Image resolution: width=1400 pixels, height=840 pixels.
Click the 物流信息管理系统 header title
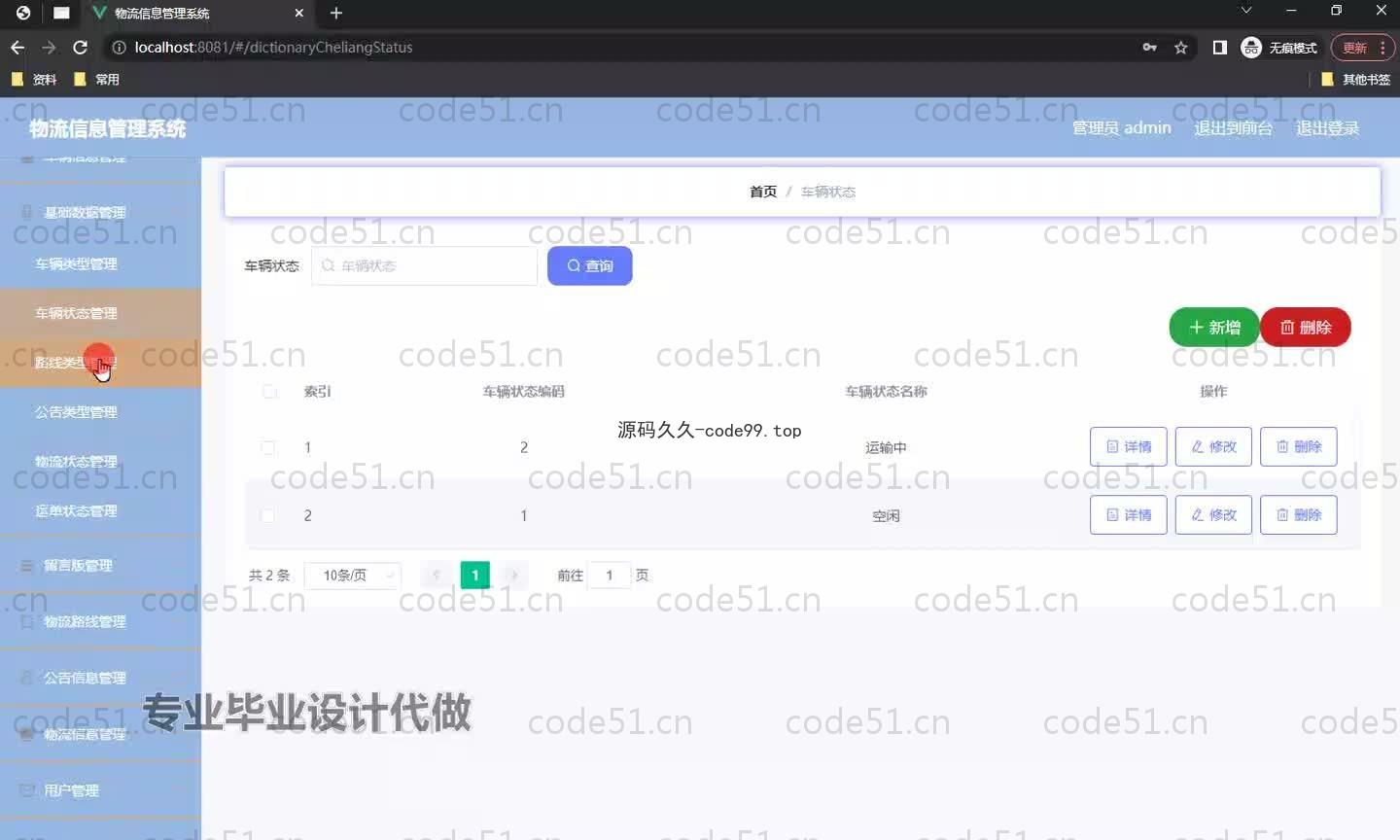(x=107, y=128)
